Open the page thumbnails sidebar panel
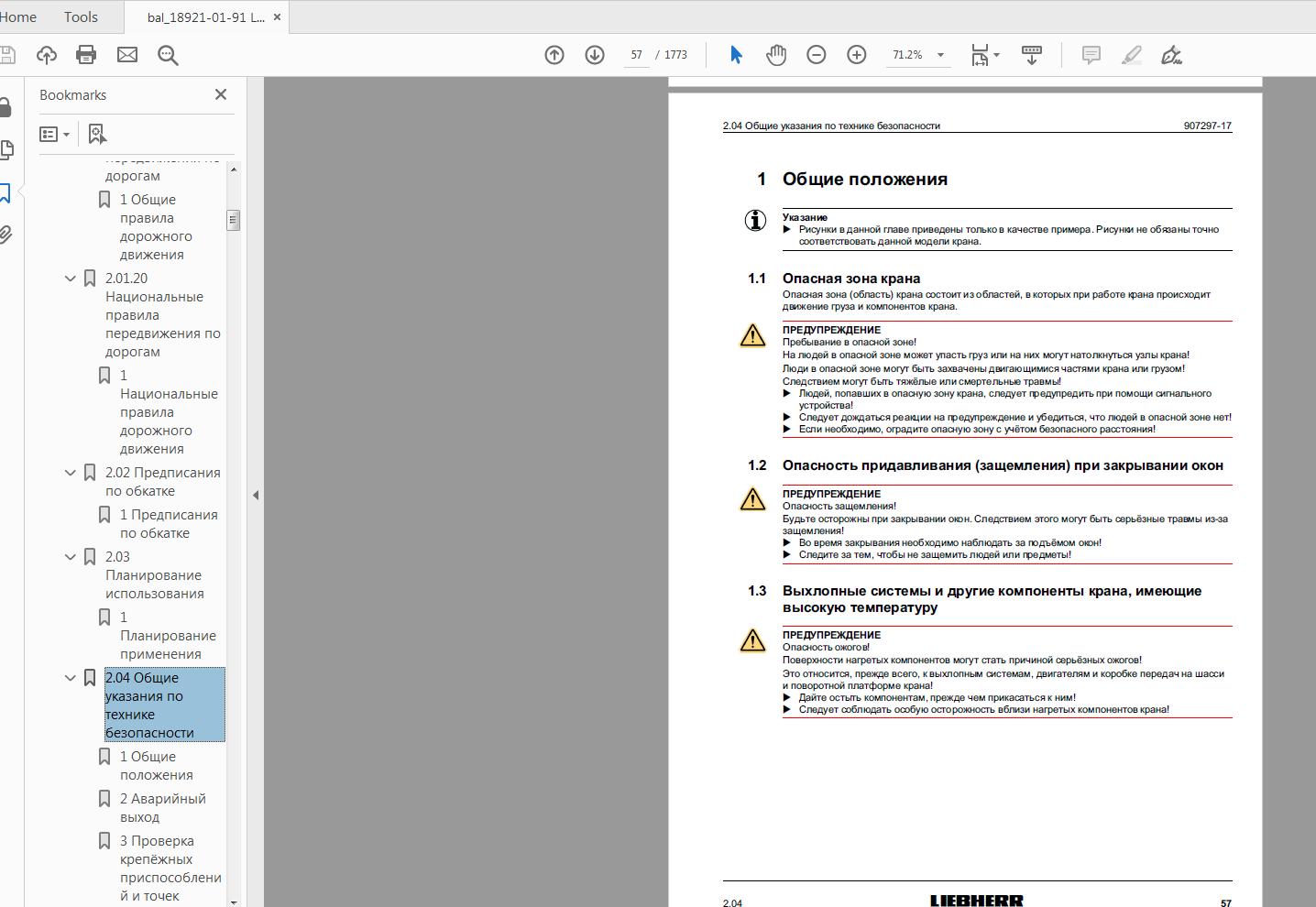The image size is (1316, 907). click(6, 149)
